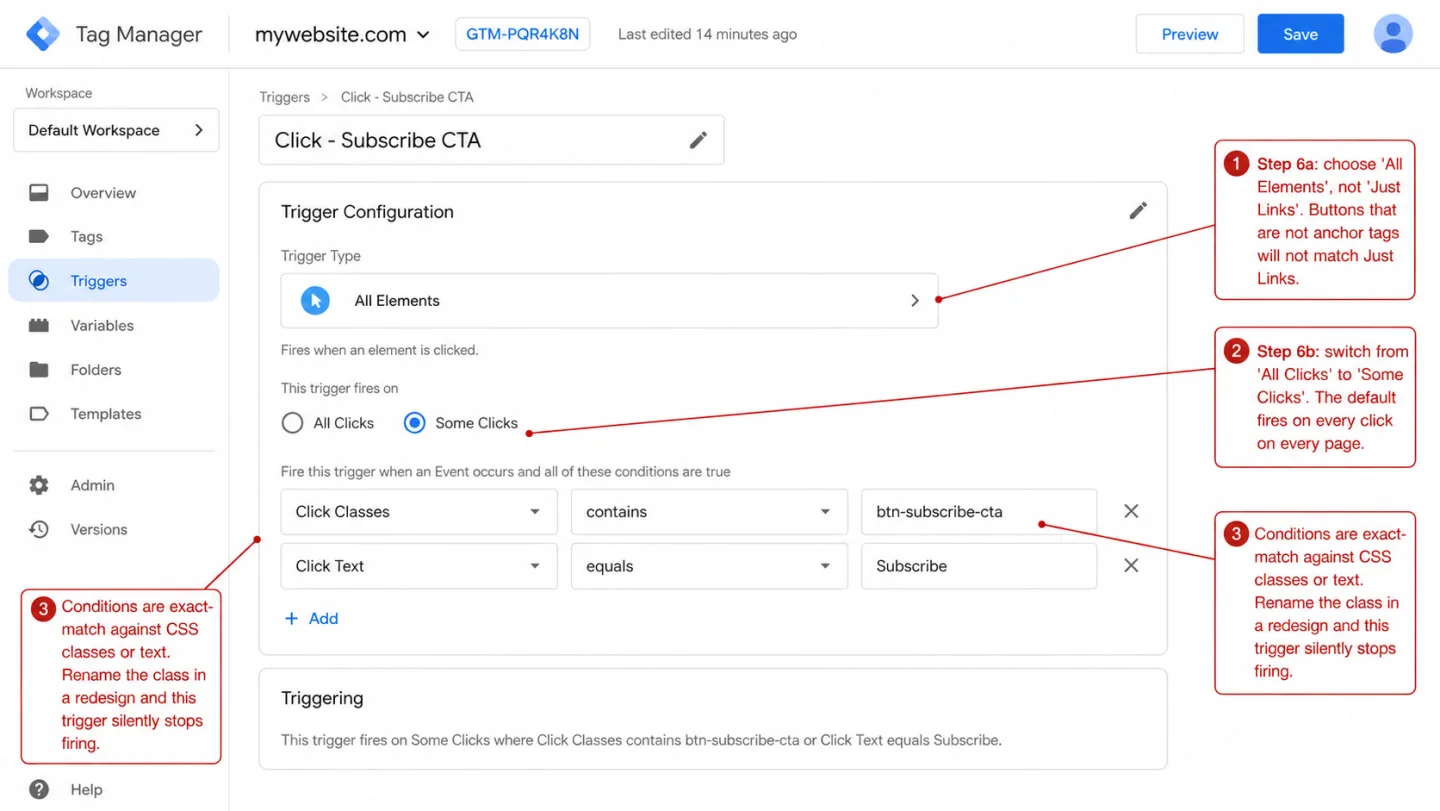Screen dimensions: 1440x811
Task: Click the Workspace label in sidebar
Action: (59, 93)
